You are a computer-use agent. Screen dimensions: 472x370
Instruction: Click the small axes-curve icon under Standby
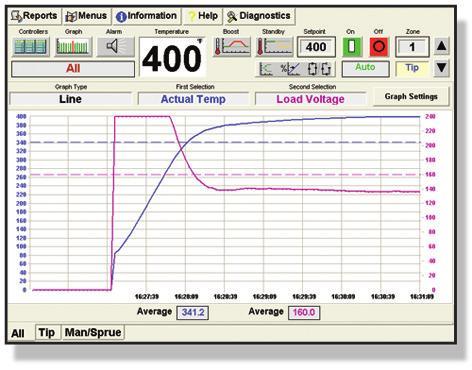click(266, 69)
